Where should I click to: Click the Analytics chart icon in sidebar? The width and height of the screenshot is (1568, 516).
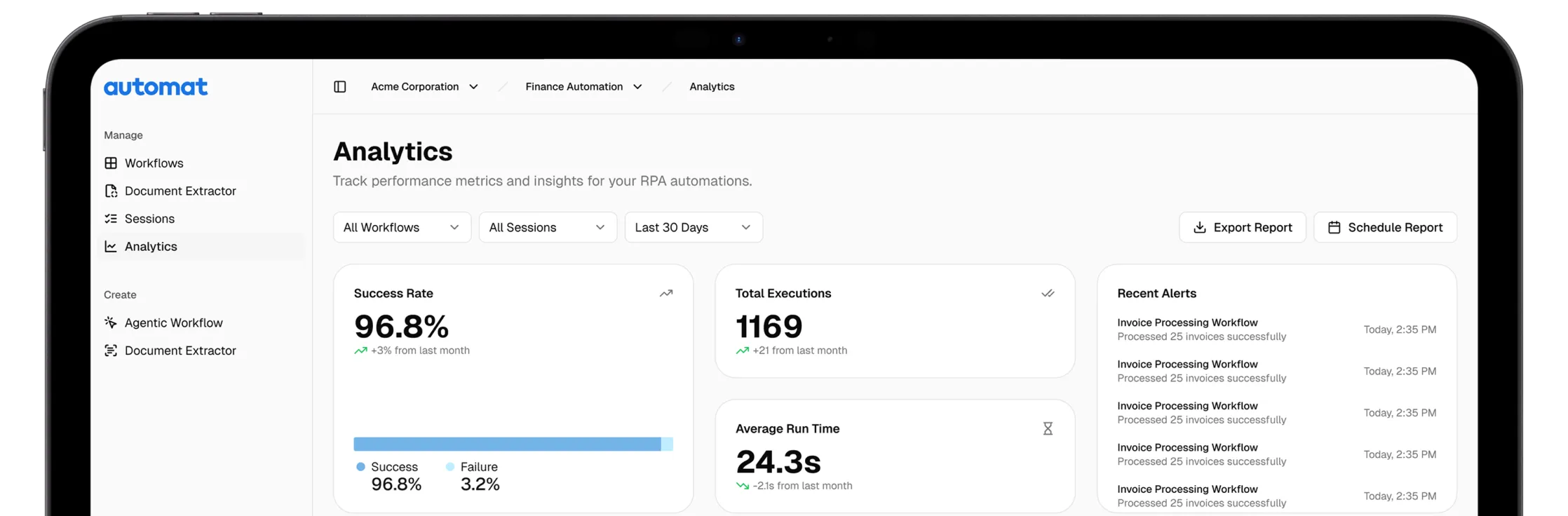[111, 246]
